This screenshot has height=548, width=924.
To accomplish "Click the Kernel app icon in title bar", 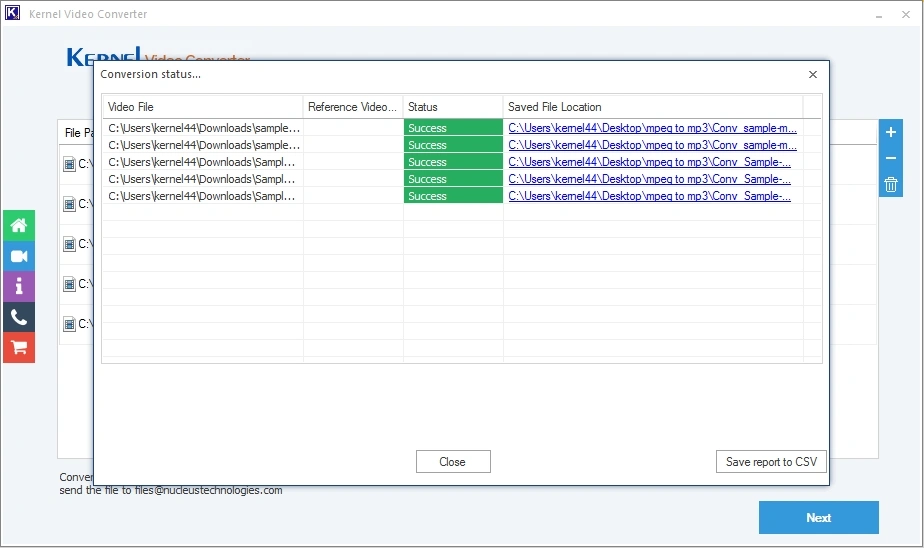I will [12, 13].
